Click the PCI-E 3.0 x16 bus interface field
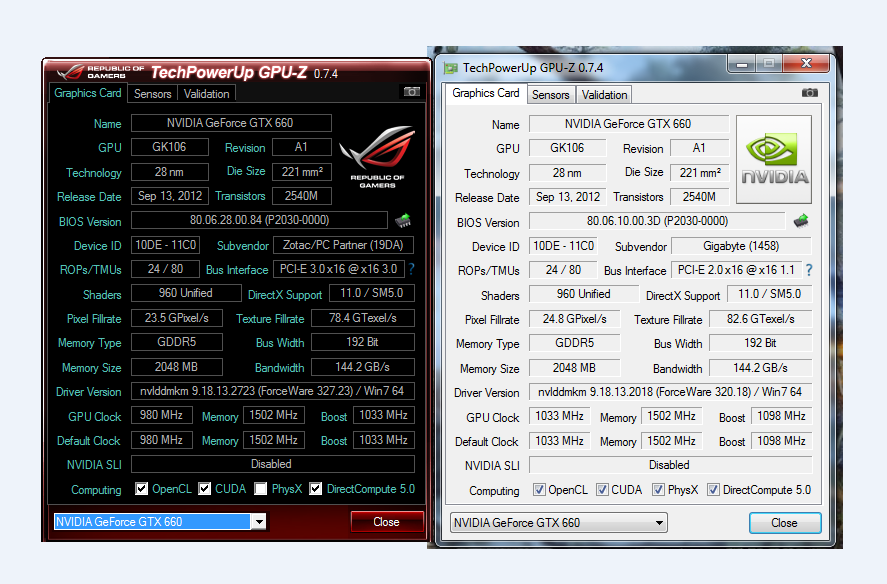887x584 pixels. click(338, 269)
